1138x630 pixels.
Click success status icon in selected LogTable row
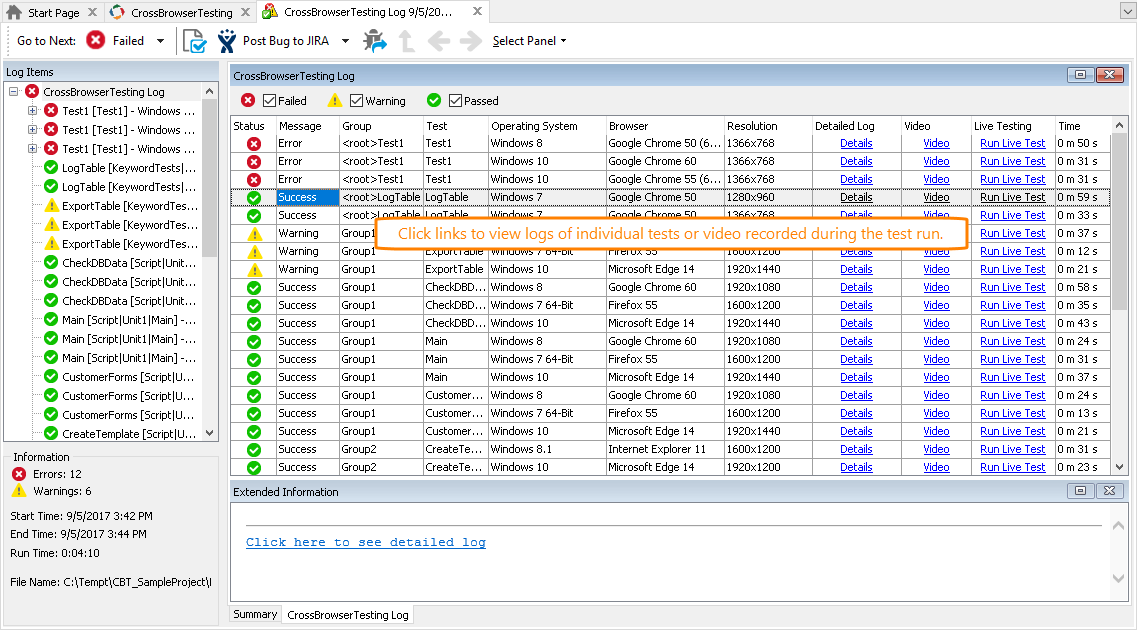[254, 197]
